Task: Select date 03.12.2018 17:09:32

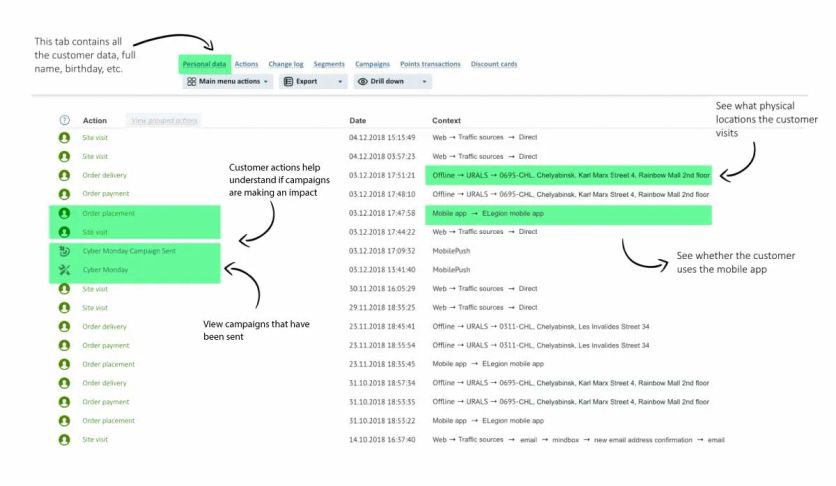Action: click(382, 251)
